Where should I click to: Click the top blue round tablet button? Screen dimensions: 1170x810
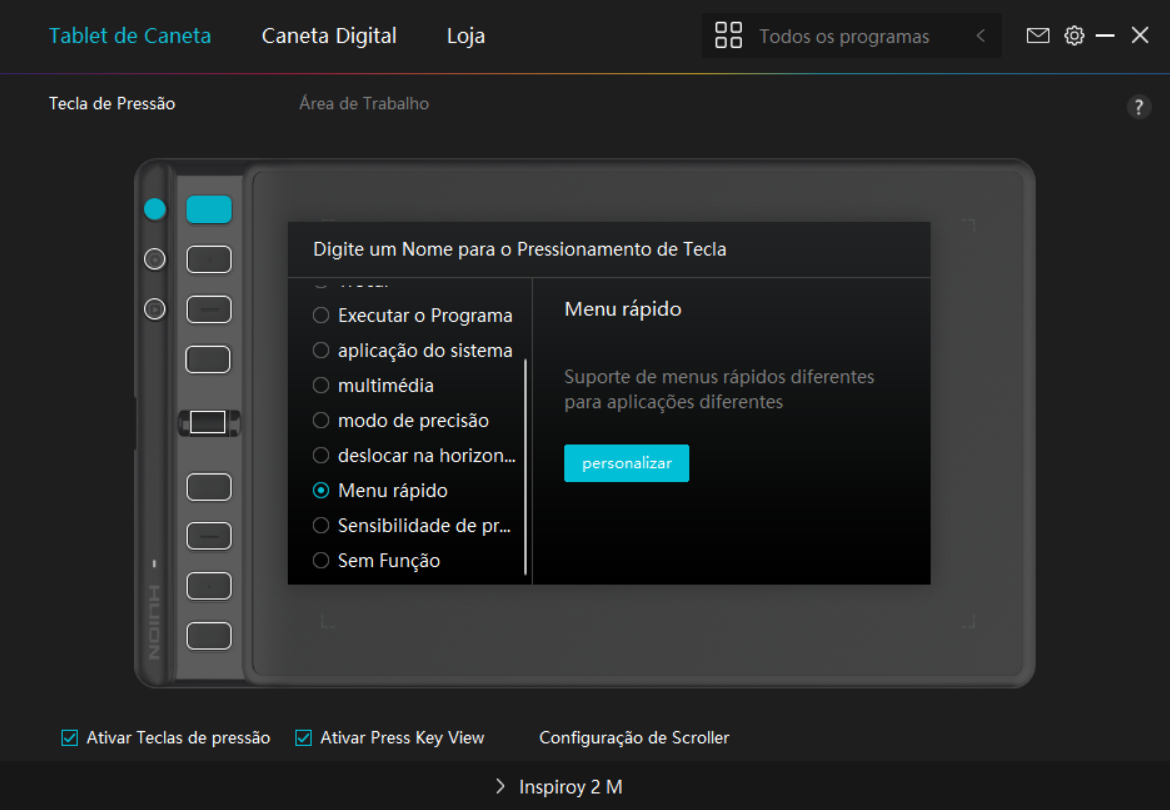tap(155, 209)
